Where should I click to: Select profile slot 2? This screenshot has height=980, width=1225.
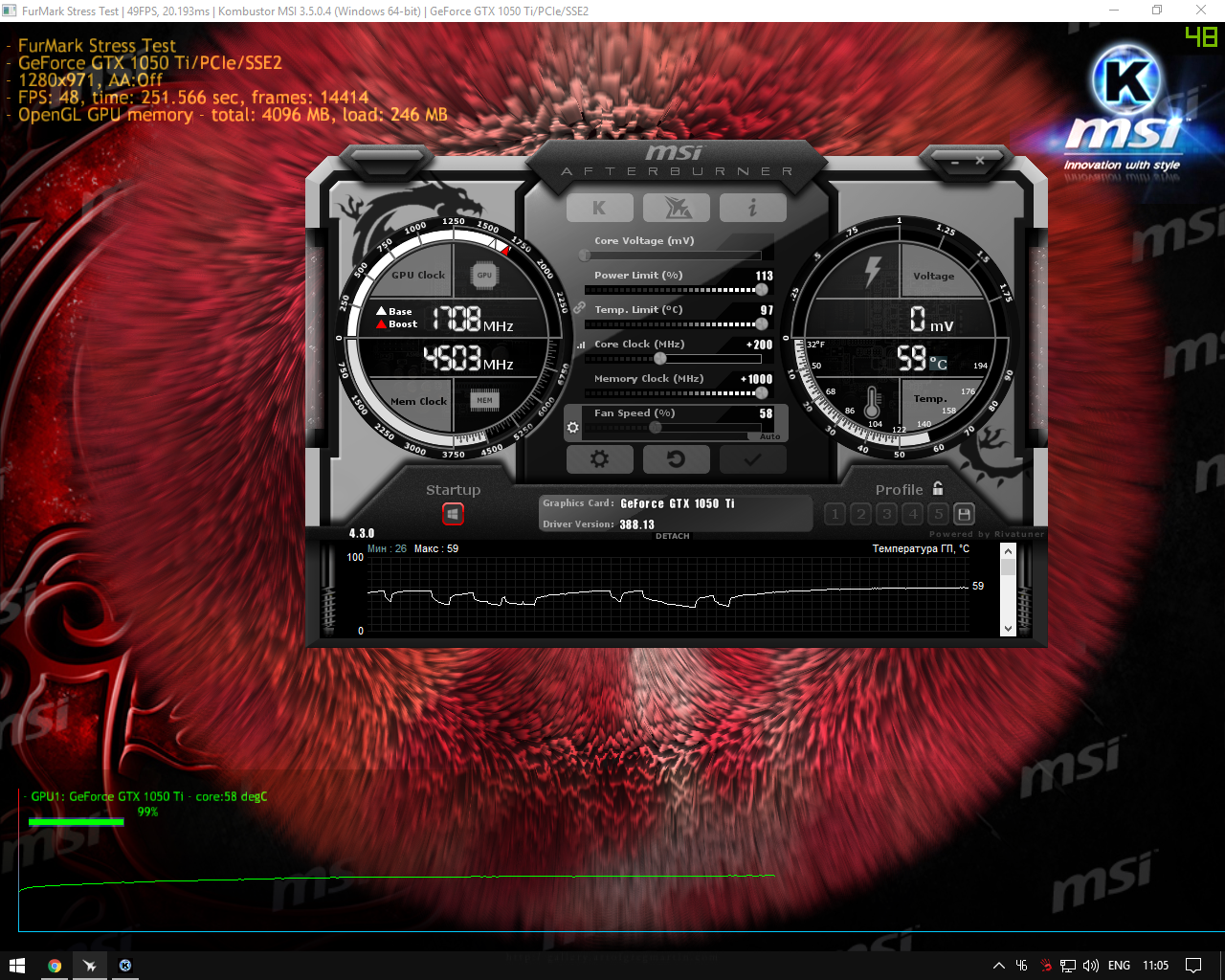[860, 514]
